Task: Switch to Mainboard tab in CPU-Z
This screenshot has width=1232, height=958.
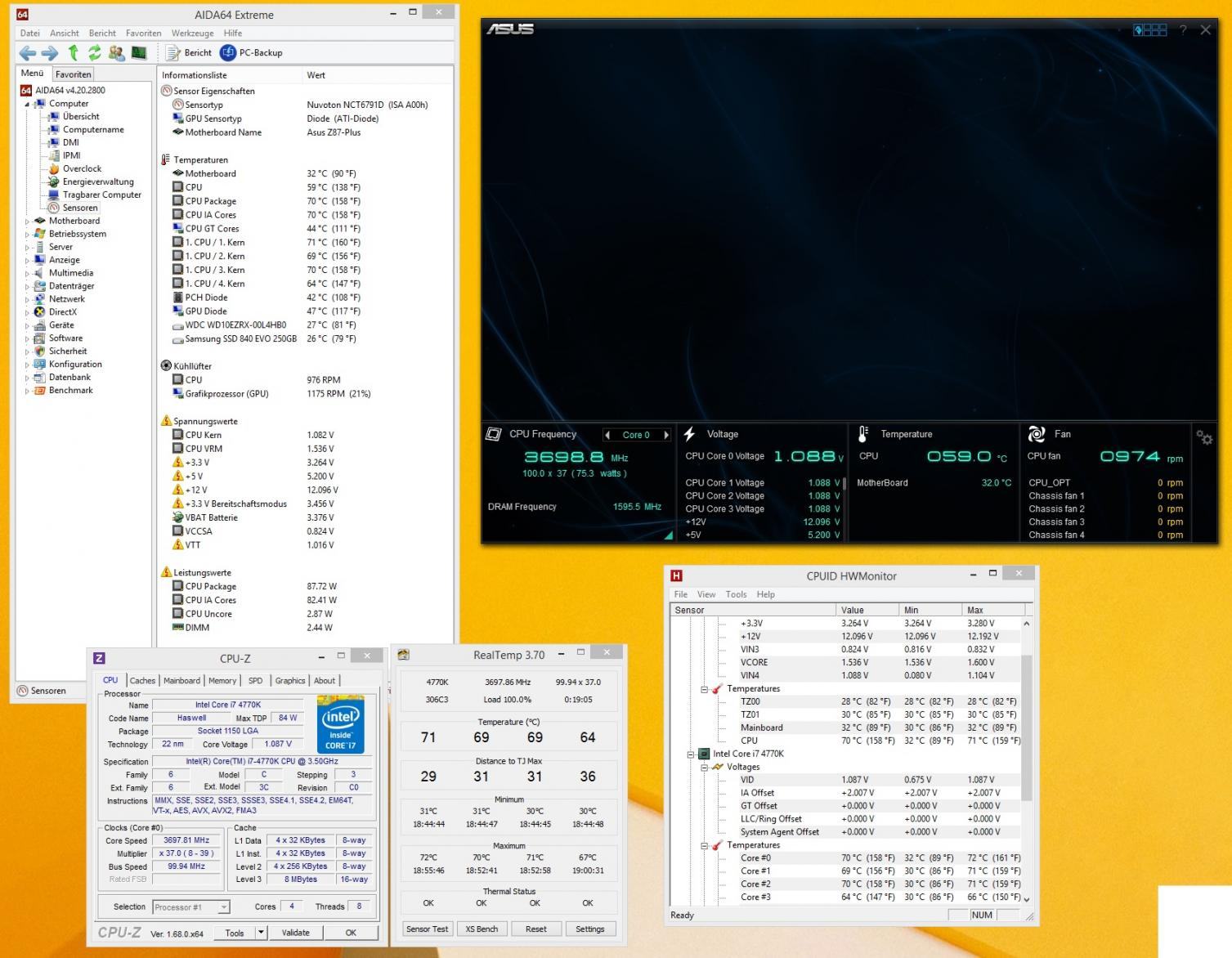Action: tap(181, 680)
